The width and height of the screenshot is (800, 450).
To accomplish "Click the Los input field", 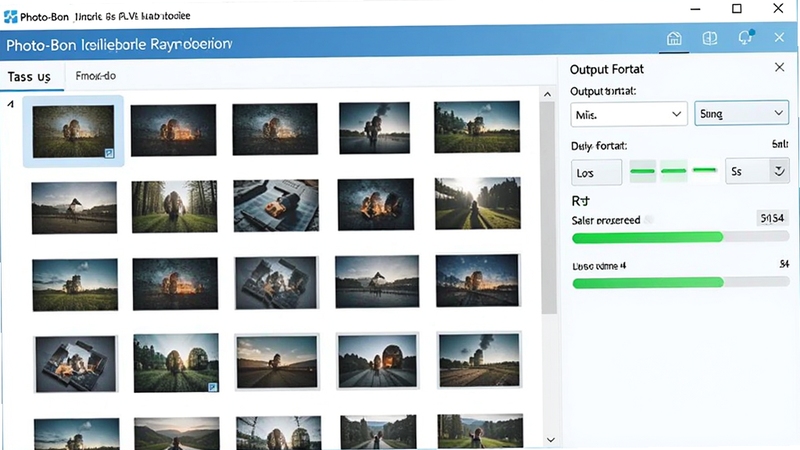I will point(596,172).
